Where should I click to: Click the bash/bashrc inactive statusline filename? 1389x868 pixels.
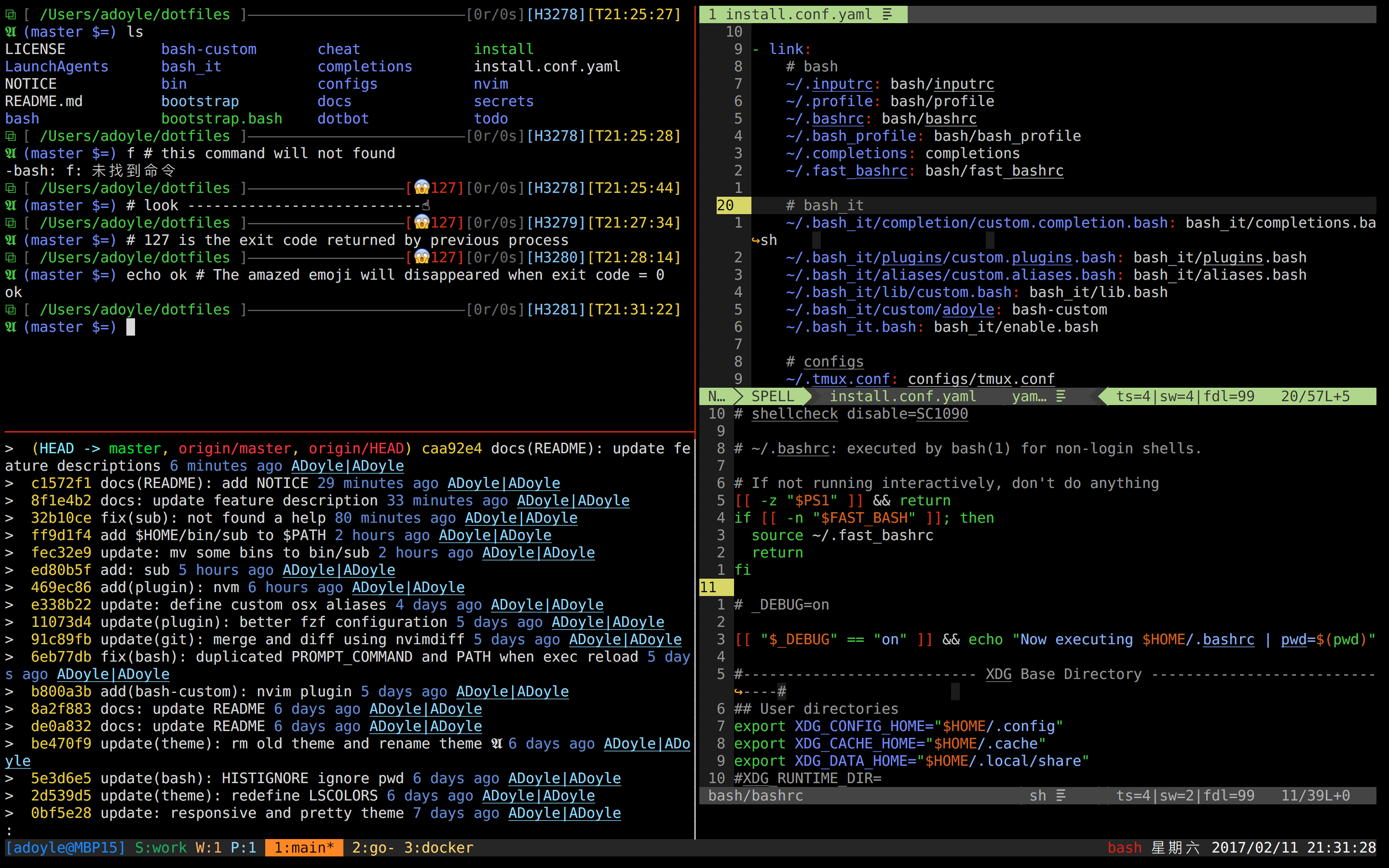tap(755, 796)
